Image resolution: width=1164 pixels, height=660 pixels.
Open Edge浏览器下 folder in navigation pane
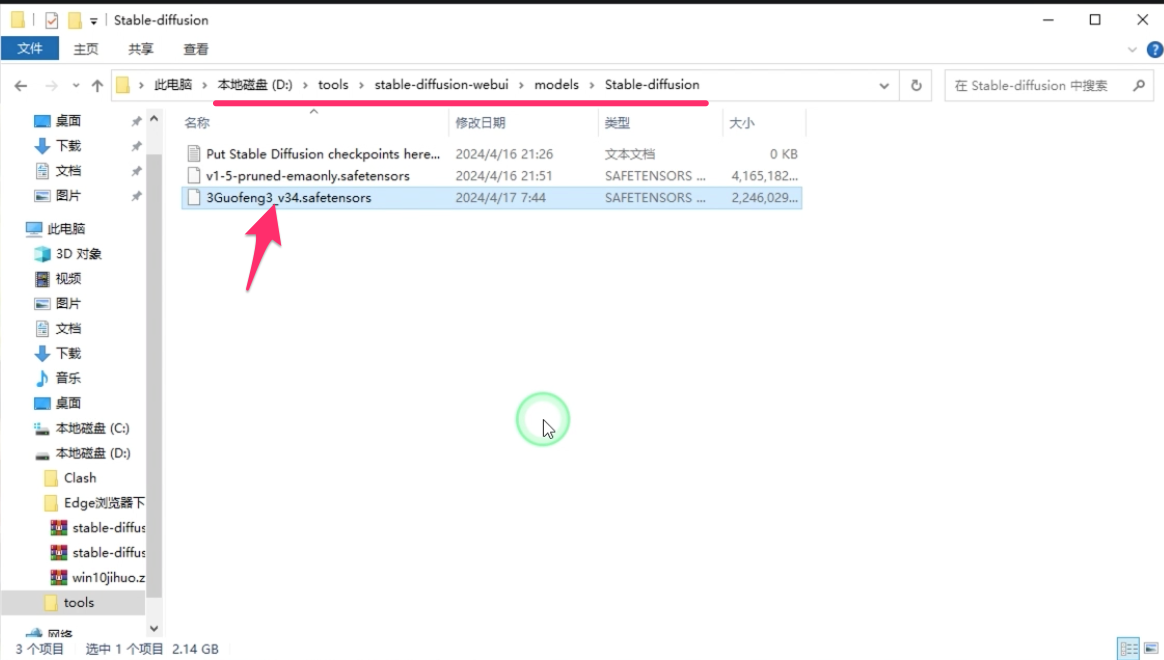click(104, 503)
